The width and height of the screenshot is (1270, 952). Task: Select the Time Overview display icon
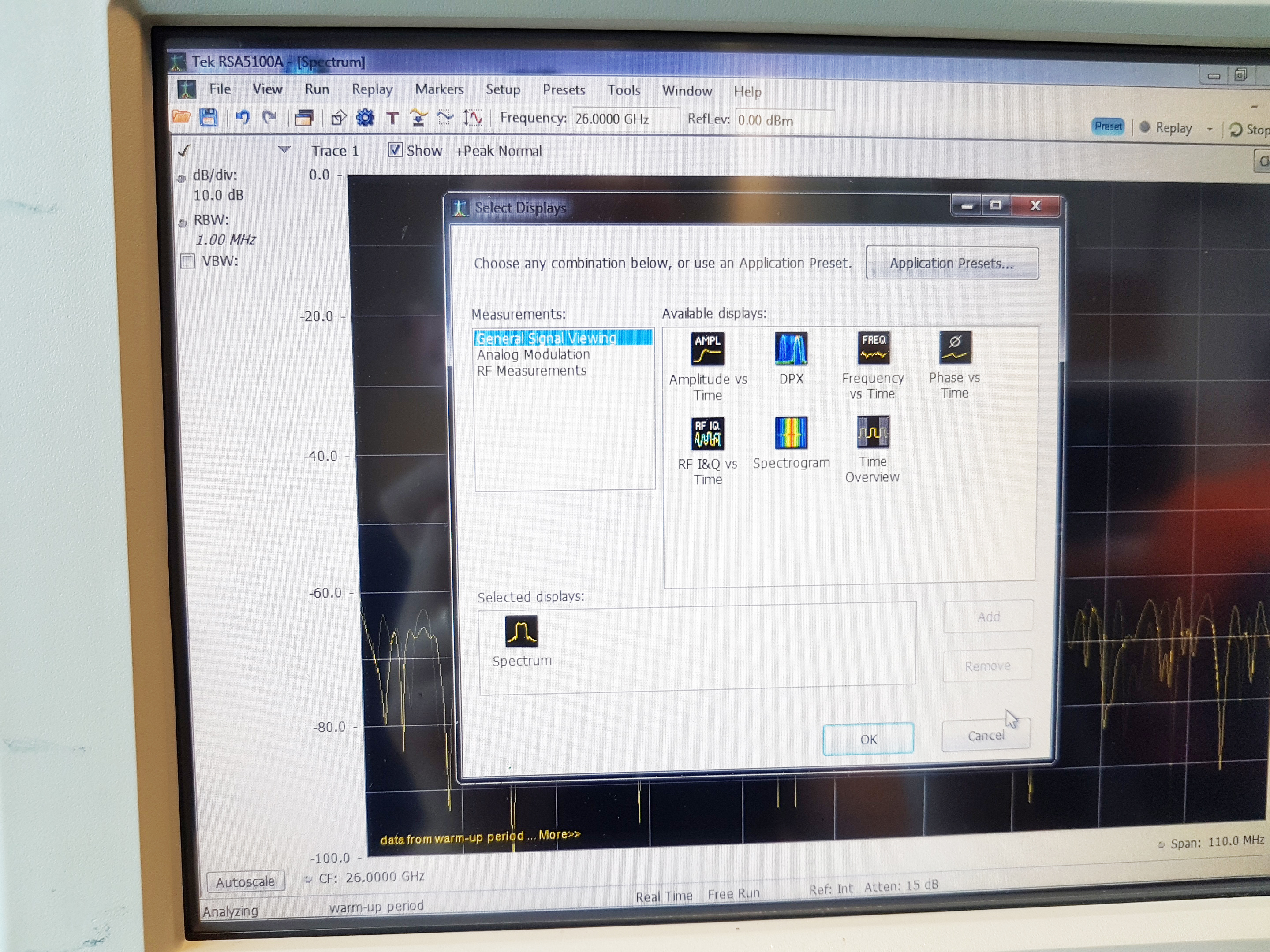pos(873,431)
